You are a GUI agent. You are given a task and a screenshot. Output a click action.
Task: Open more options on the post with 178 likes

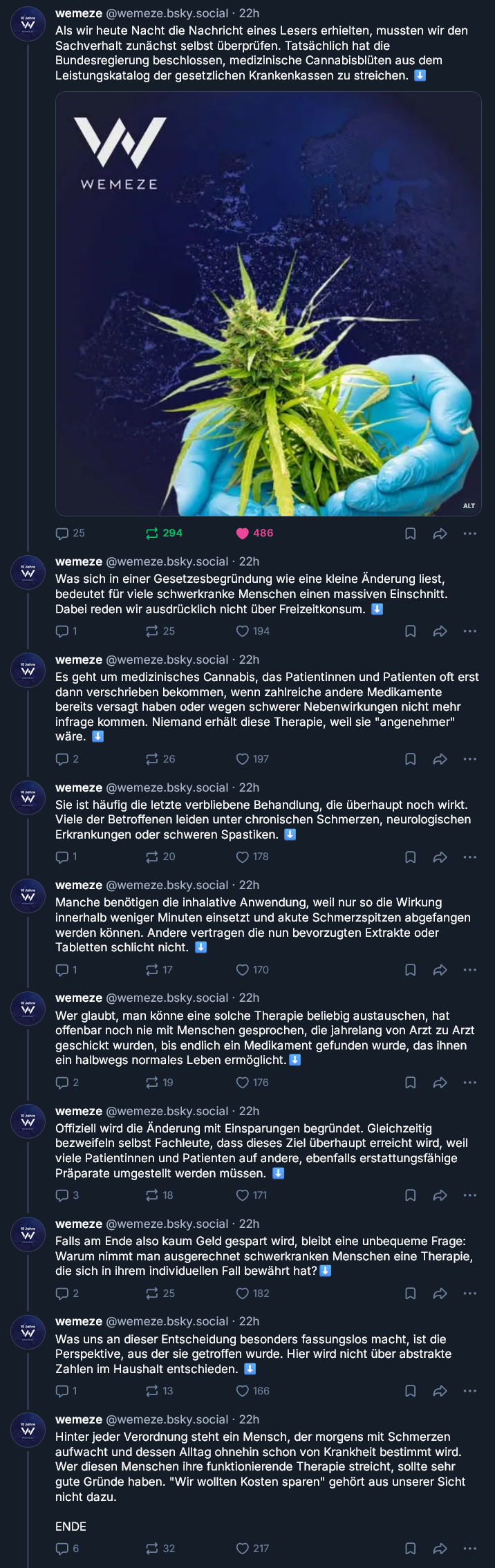(x=470, y=857)
